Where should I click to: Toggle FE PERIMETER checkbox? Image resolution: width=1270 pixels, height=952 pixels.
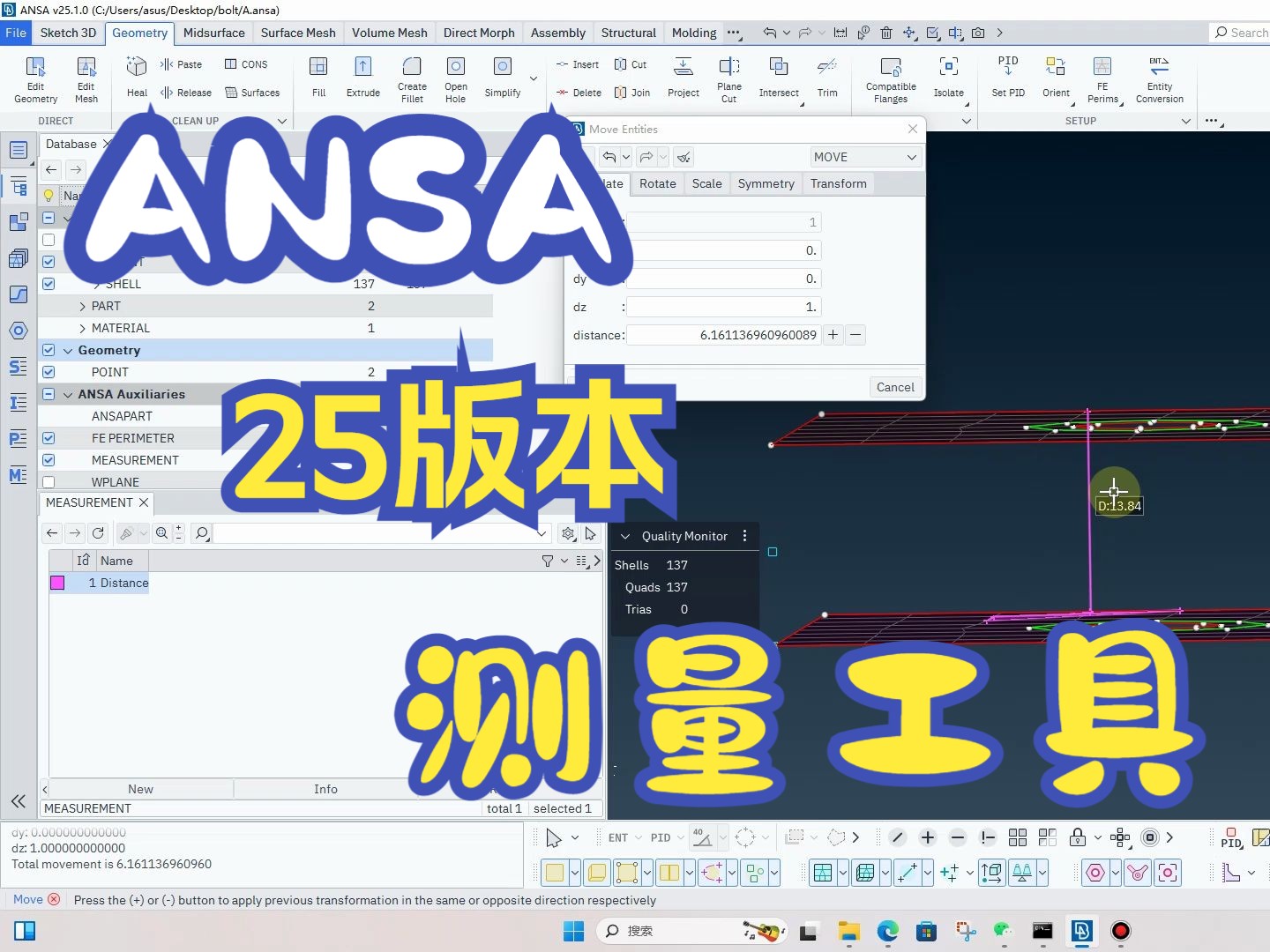pos(49,438)
